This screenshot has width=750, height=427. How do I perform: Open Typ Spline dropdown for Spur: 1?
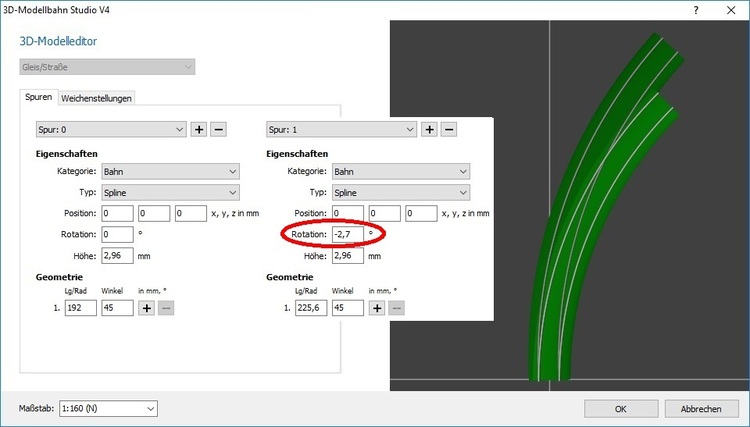tap(401, 193)
